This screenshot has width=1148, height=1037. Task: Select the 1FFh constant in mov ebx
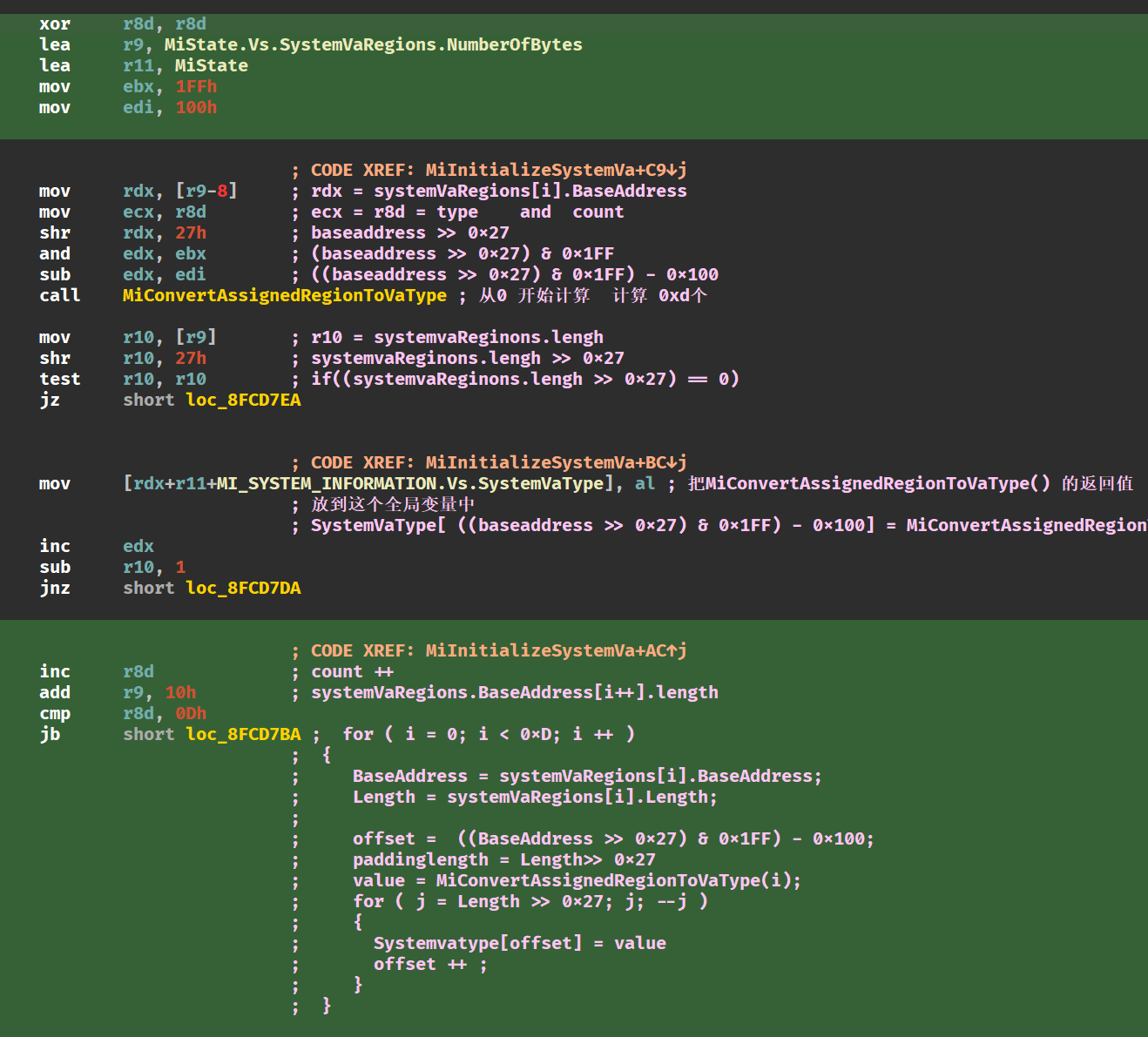coord(196,86)
